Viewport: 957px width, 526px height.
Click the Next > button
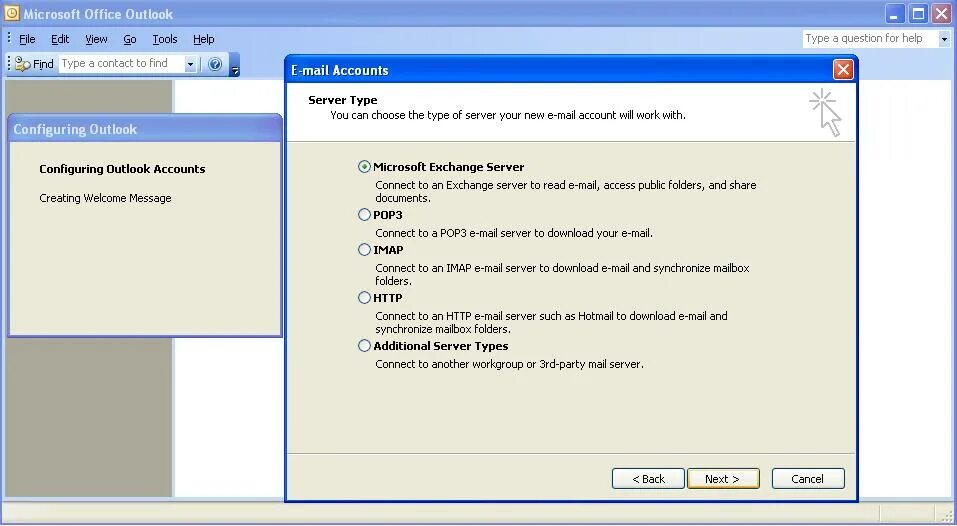(723, 479)
